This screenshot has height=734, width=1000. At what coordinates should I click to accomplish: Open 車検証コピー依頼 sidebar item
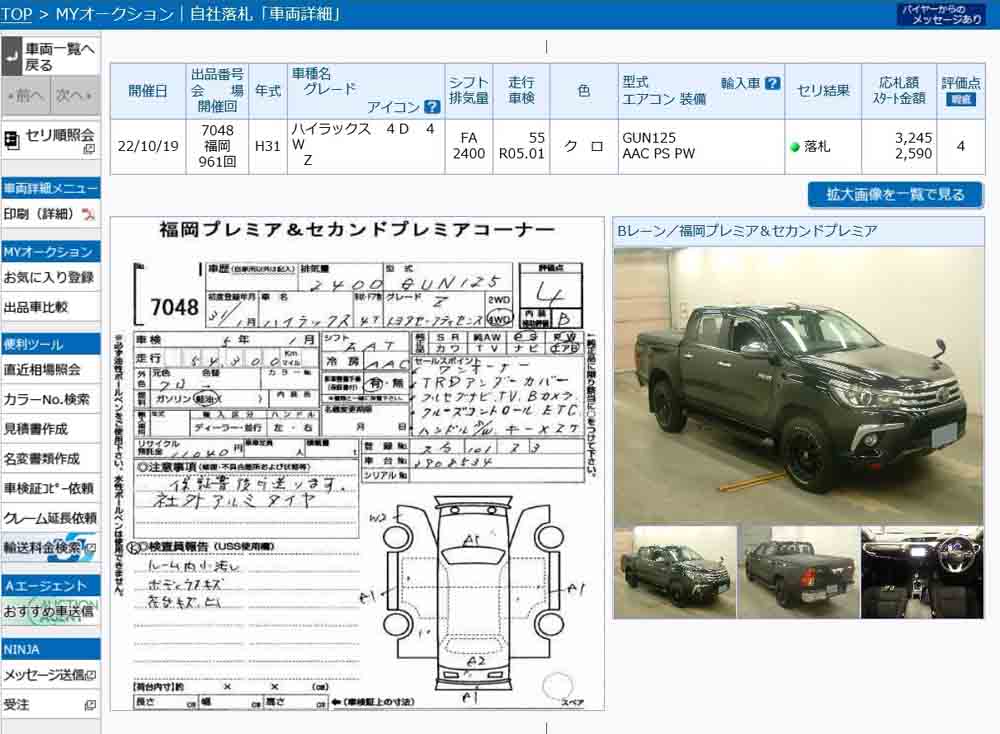(50, 488)
